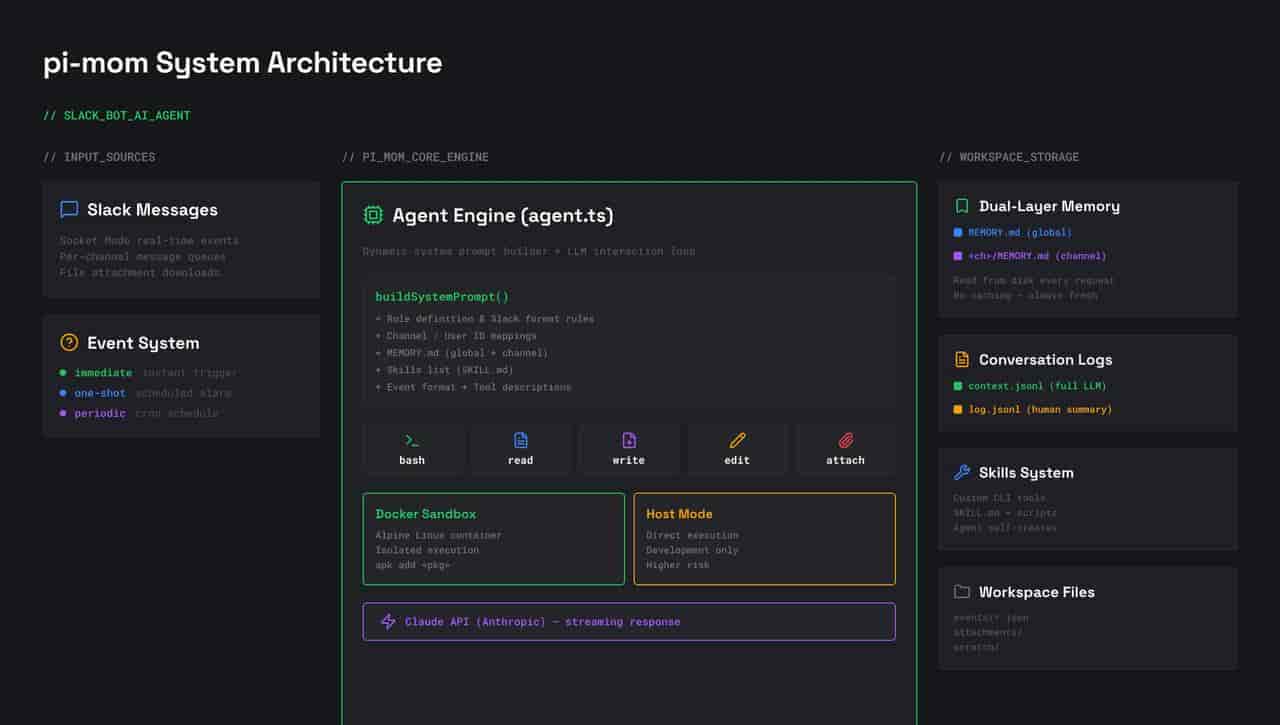Click the Role definition & Slack format rules line
The width and height of the screenshot is (1280, 725).
click(484, 319)
